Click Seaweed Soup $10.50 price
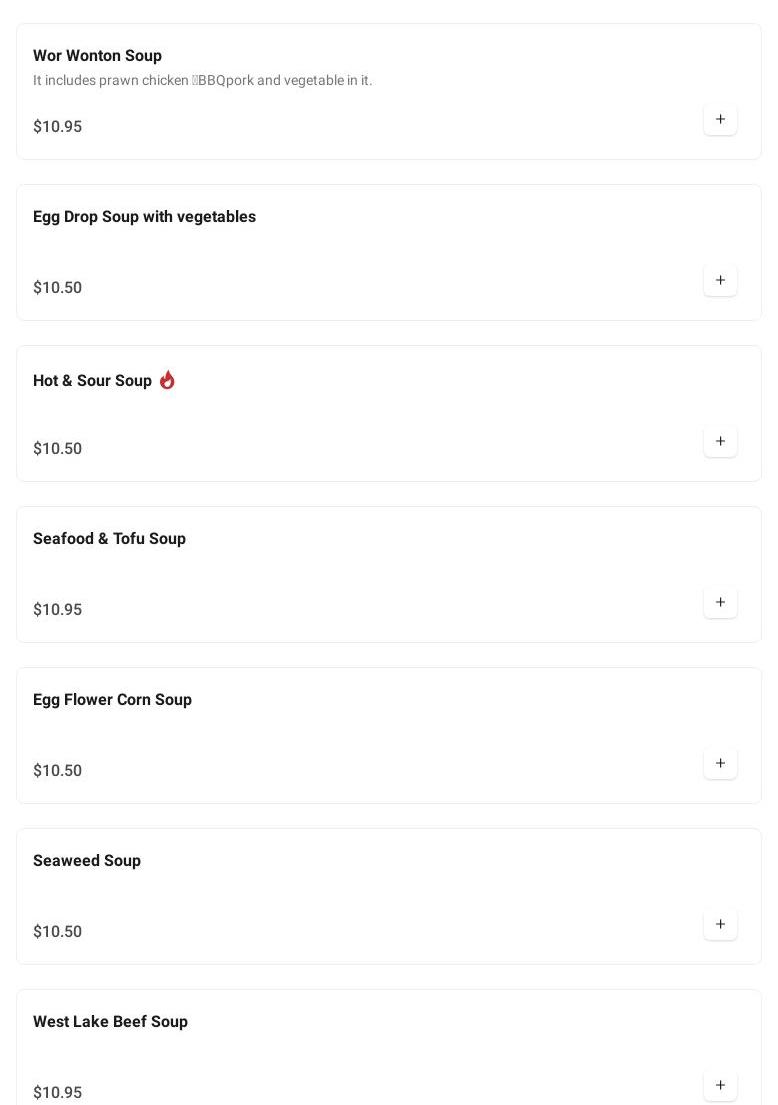This screenshot has height=1105, width=778. (57, 932)
